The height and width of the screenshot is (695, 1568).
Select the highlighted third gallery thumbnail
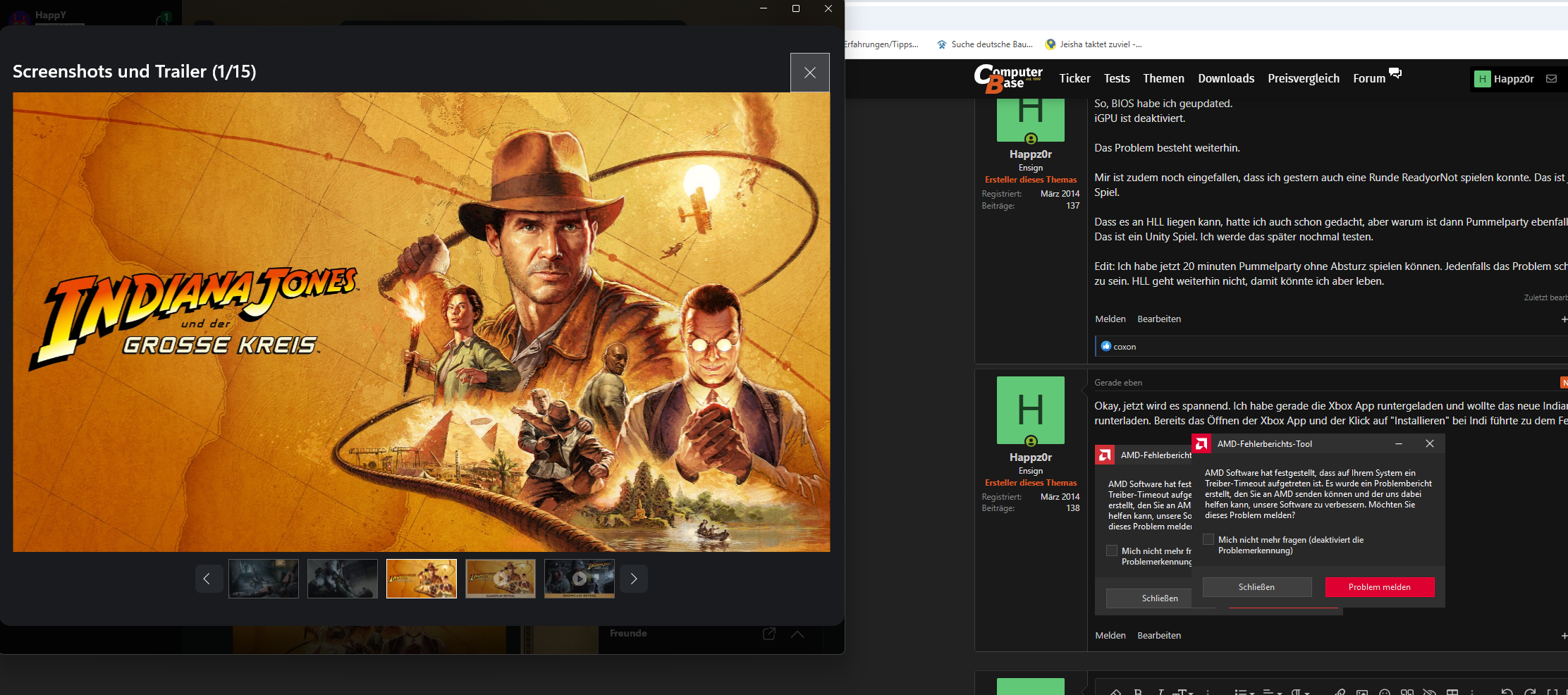pos(422,579)
